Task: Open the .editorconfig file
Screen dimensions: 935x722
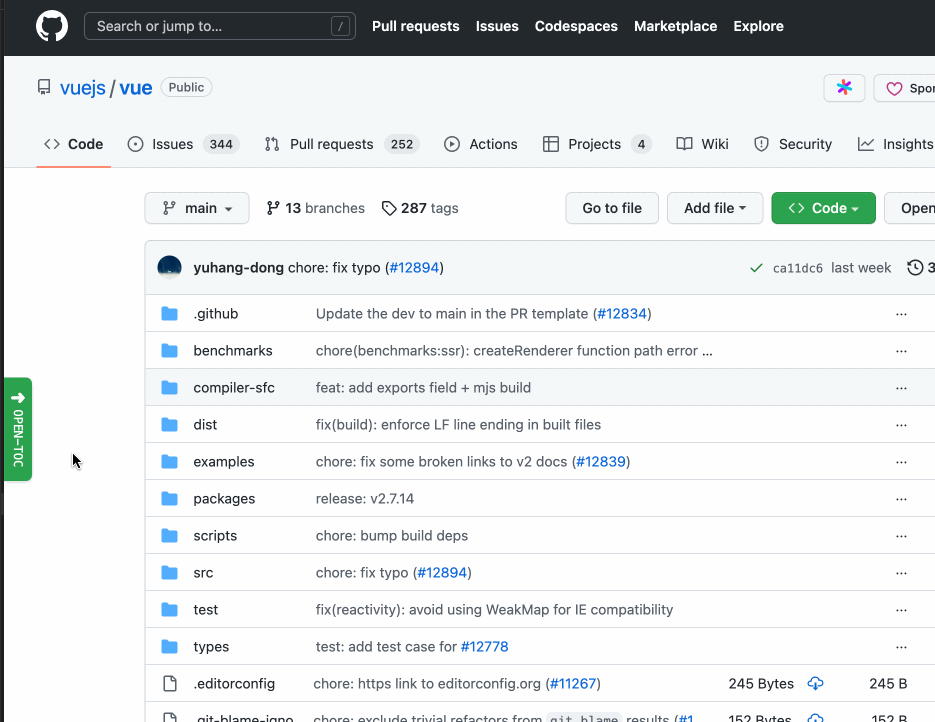Action: 234,683
